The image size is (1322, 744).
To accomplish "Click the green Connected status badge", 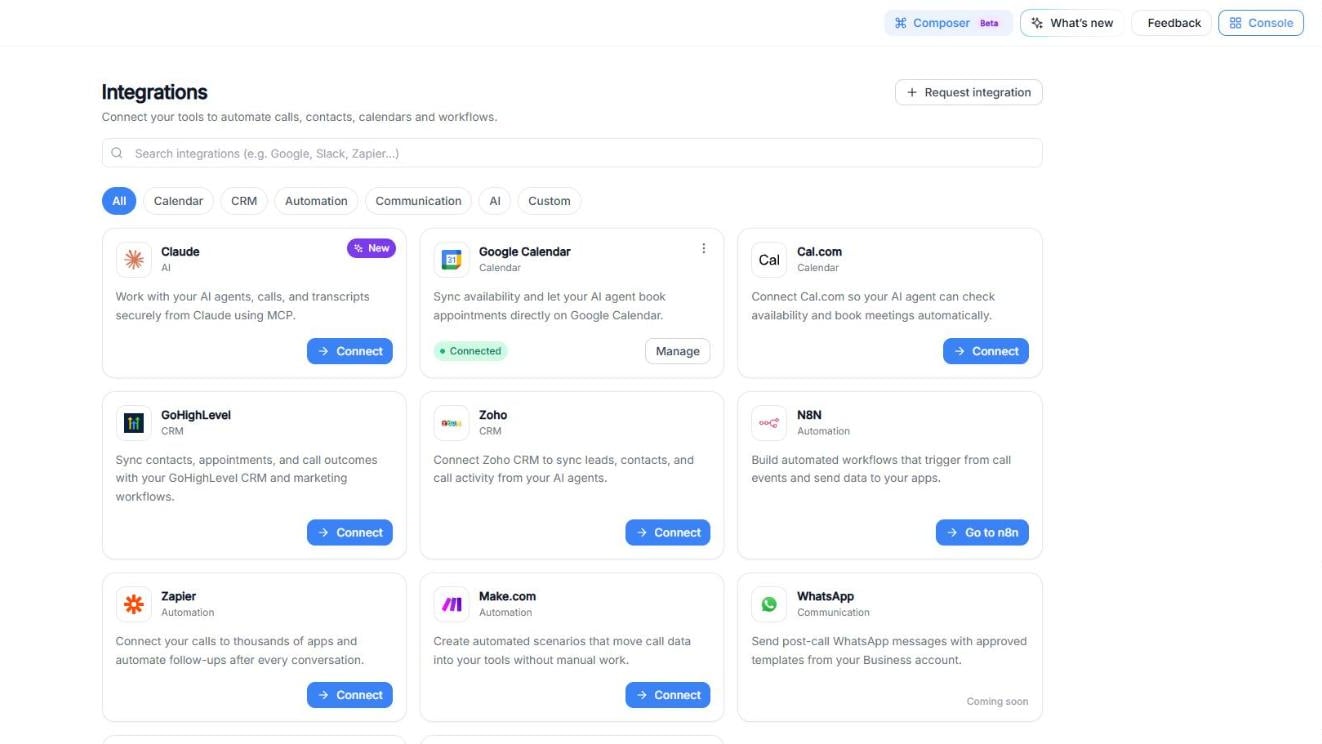I will 470,351.
